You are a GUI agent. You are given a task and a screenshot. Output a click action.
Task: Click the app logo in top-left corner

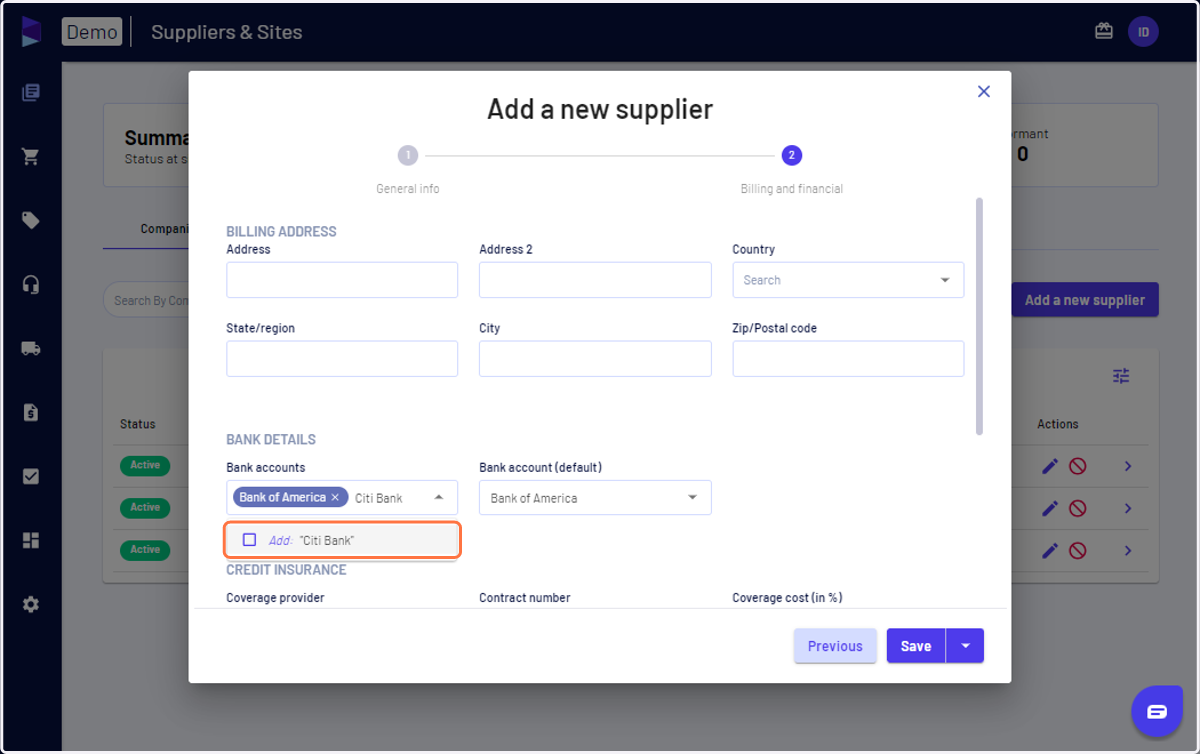(31, 31)
